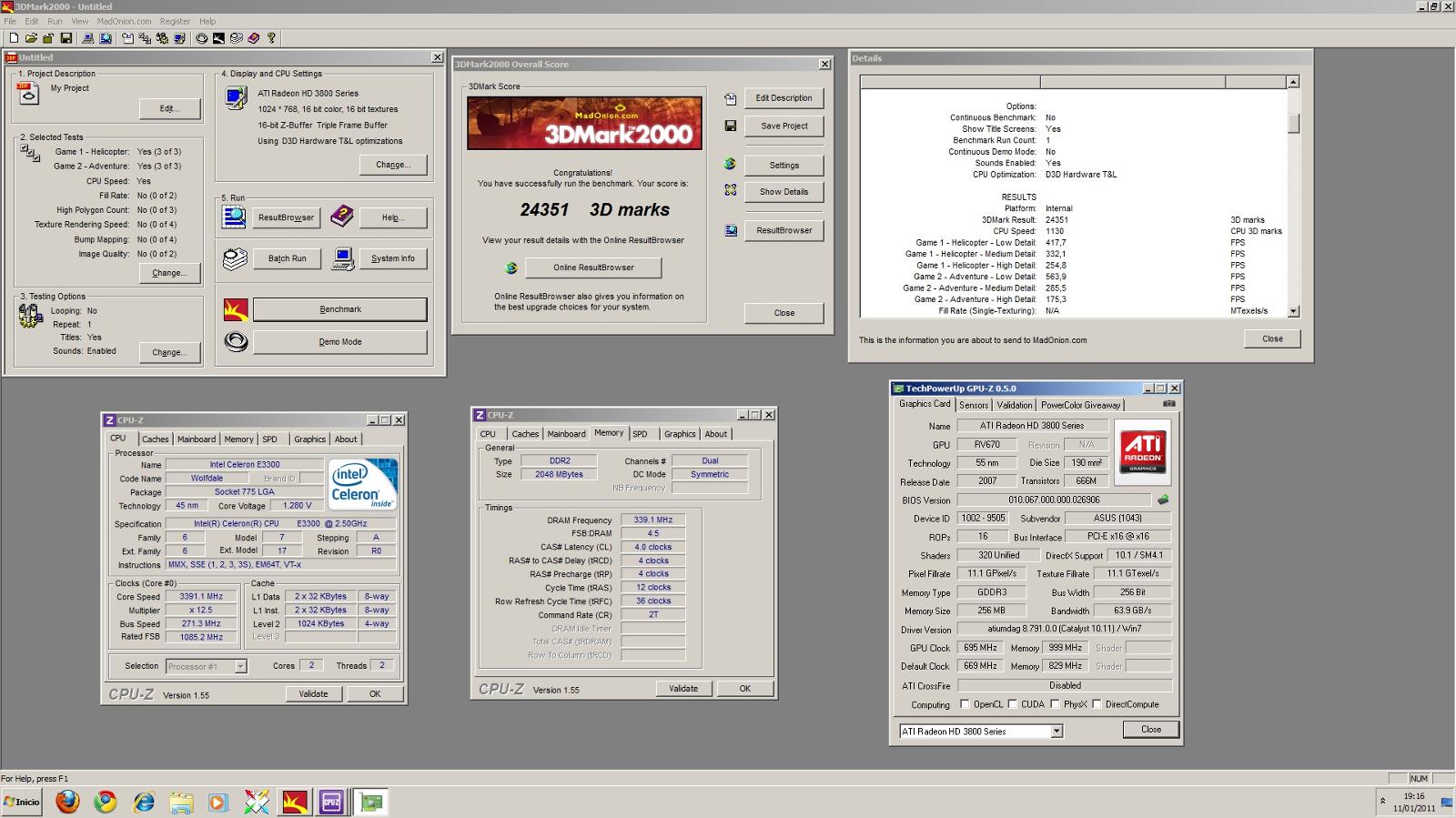Screen dimensions: 1456x818
Task: Click the System Info computer icon
Action: pyautogui.click(x=343, y=258)
